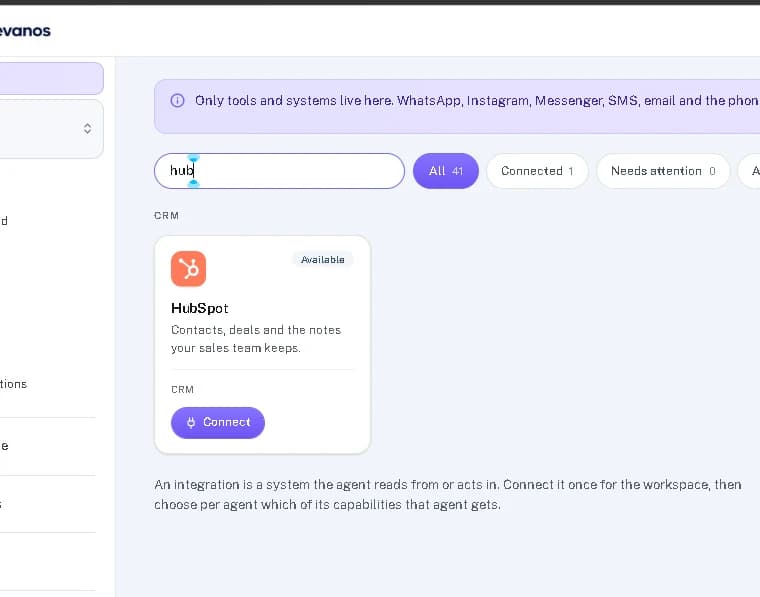The width and height of the screenshot is (760, 597).
Task: Click the info icon in the banner
Action: (177, 100)
